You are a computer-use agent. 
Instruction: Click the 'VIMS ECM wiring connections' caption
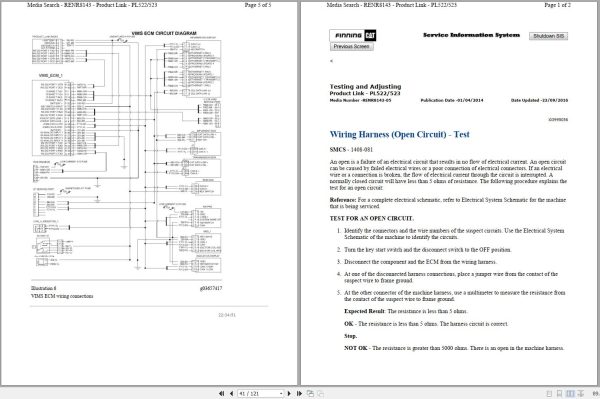pos(62,296)
